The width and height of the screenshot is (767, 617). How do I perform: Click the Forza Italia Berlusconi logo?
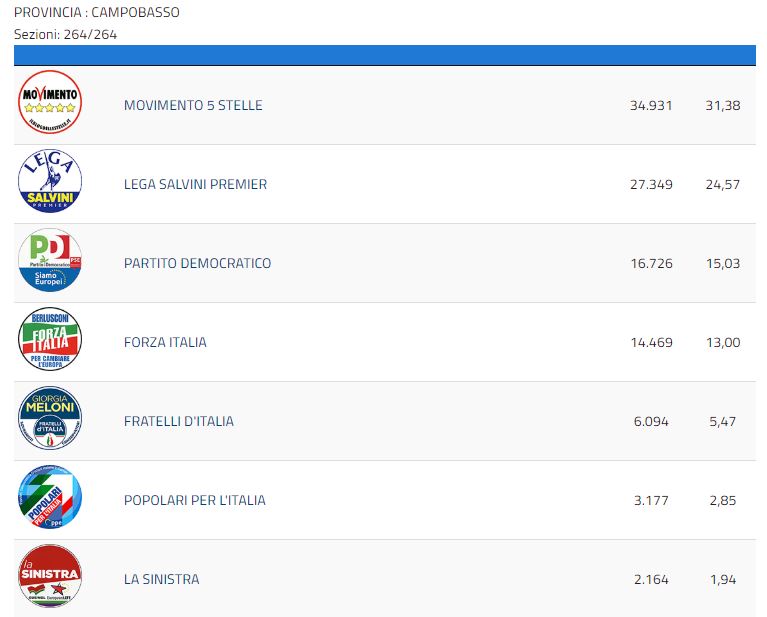pyautogui.click(x=50, y=339)
